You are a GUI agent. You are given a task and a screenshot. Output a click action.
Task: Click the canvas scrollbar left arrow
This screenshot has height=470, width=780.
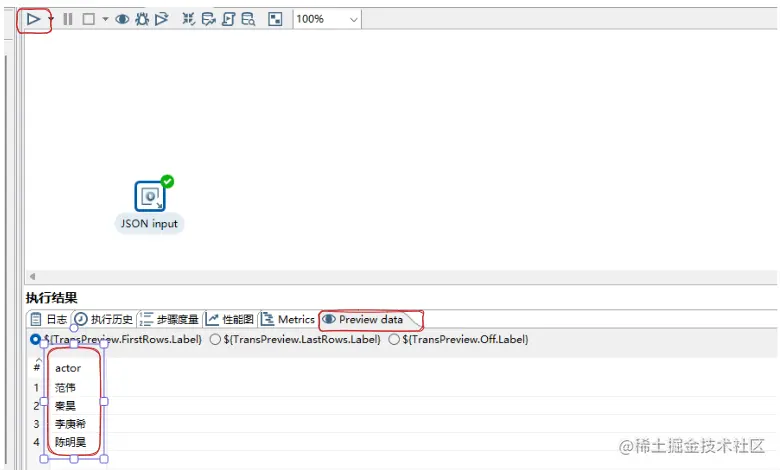click(32, 277)
